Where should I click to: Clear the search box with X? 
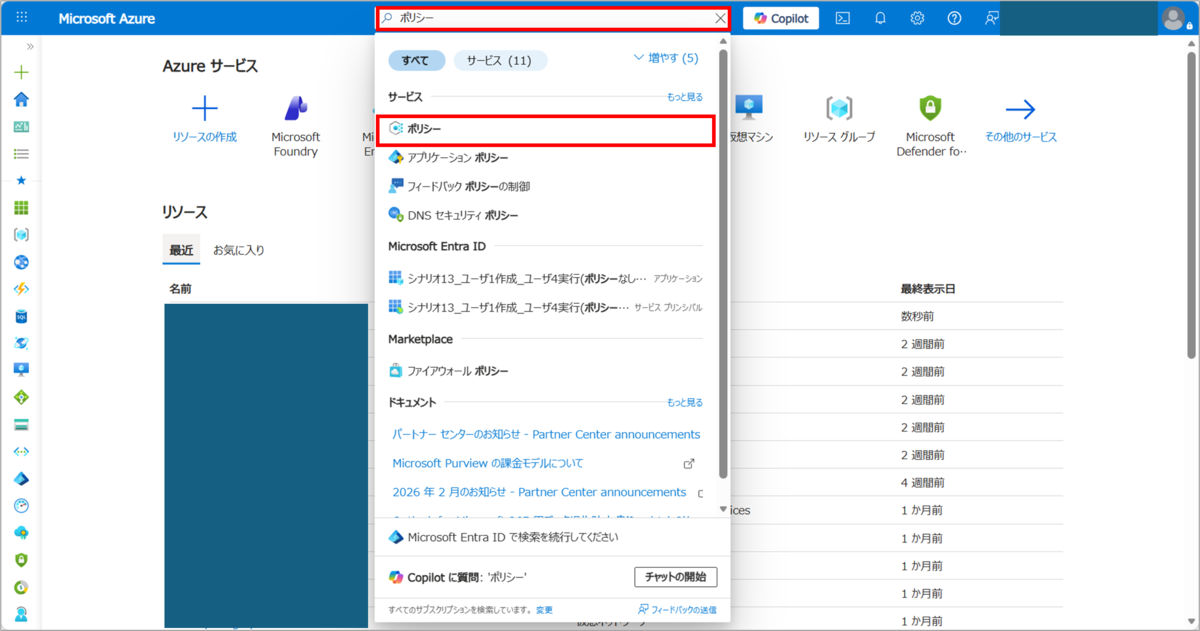point(720,19)
